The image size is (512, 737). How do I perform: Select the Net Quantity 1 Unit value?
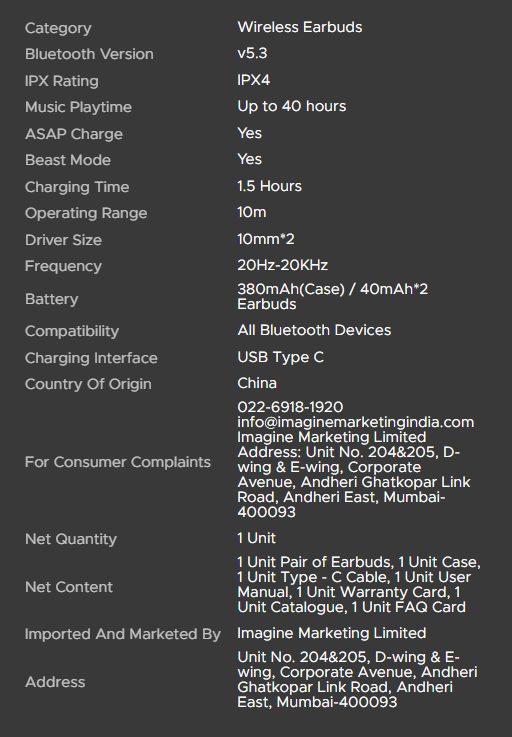[256, 538]
